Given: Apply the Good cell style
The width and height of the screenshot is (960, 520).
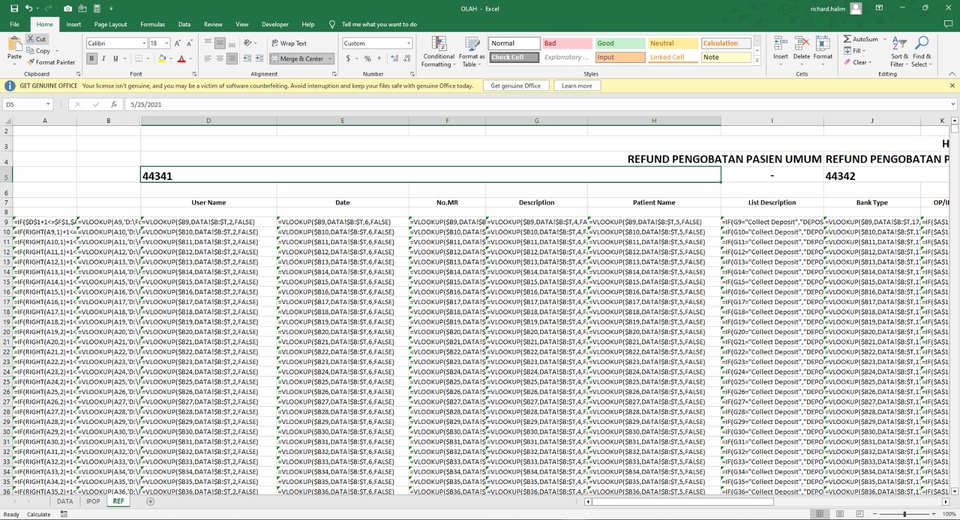Looking at the screenshot, I should [620, 43].
